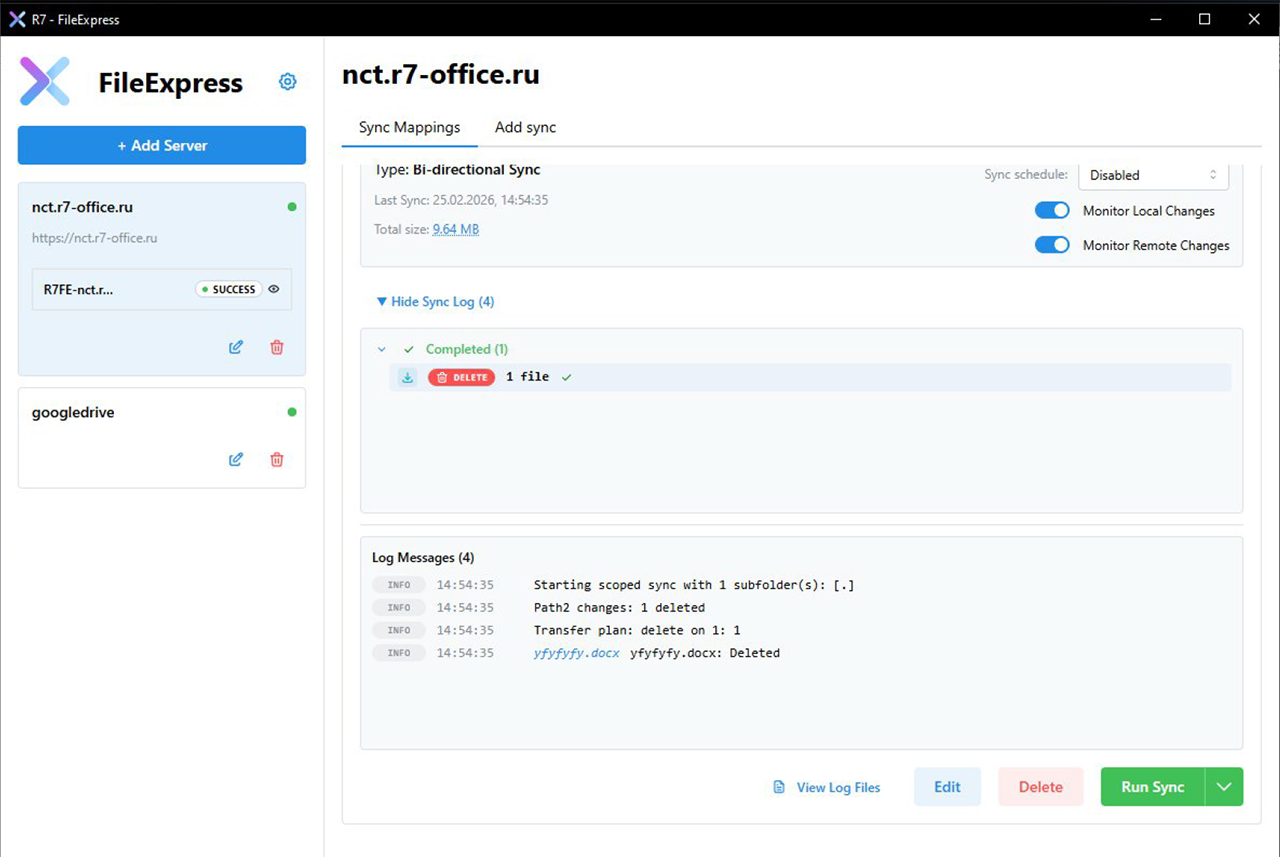
Task: Click the "+ Add Server" button
Action: (x=162, y=145)
